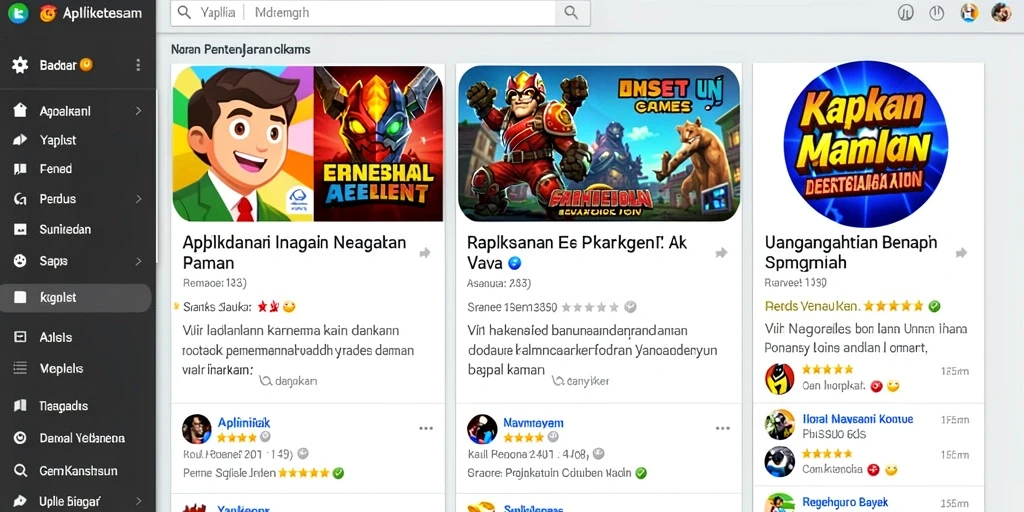Click the yellow masked avatar by Oan Inorpkat

click(779, 379)
